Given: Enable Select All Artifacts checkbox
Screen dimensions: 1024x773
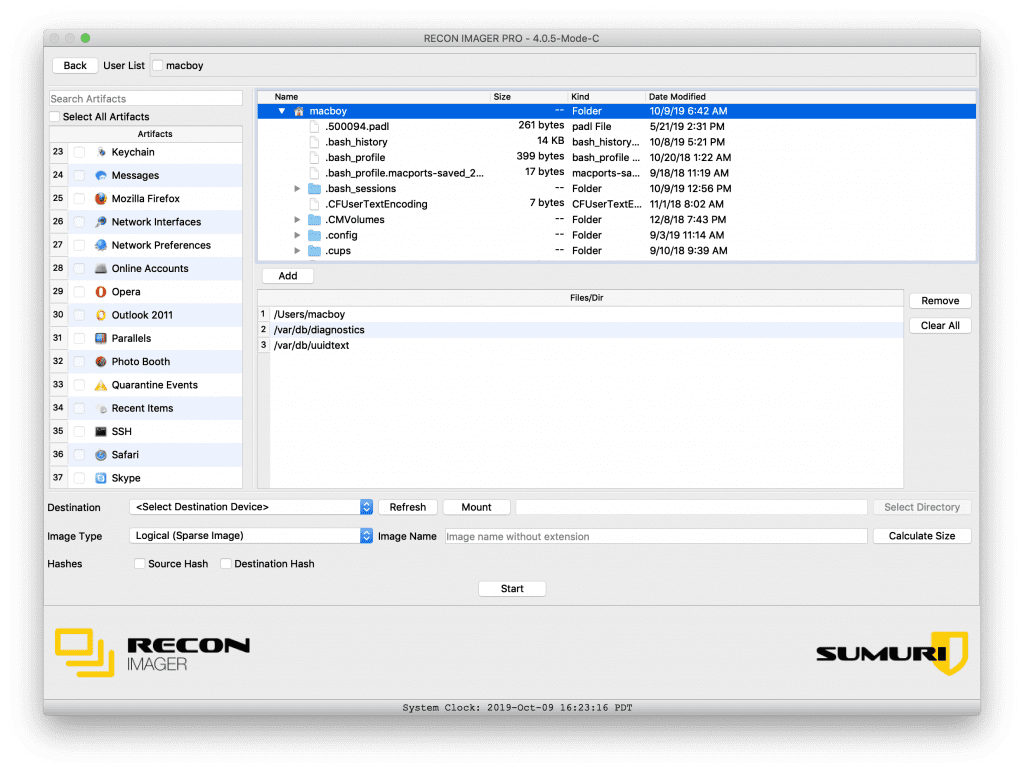Looking at the screenshot, I should coord(55,117).
